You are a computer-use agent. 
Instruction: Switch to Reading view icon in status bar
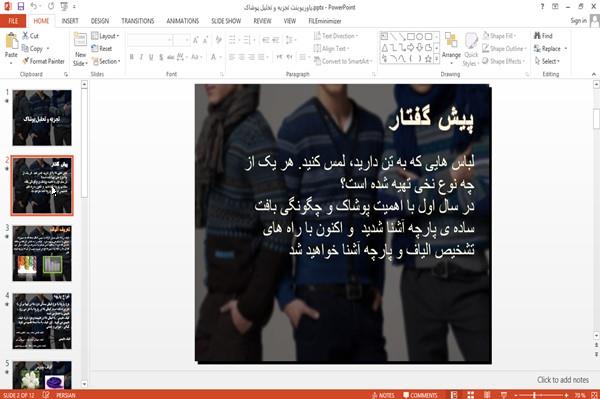point(487,395)
